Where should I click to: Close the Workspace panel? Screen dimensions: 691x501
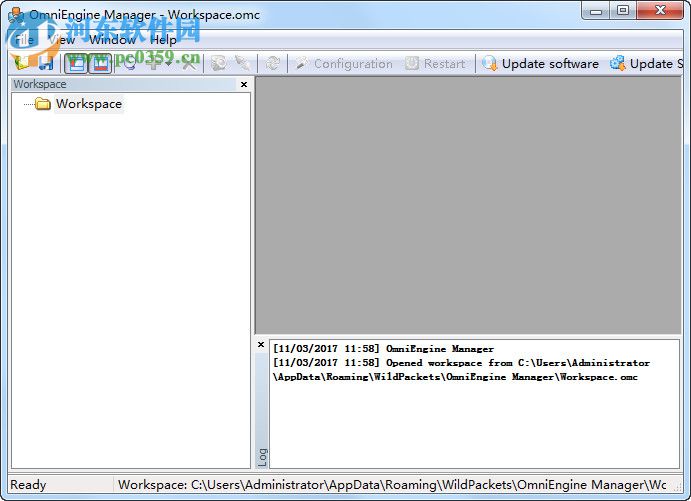click(x=244, y=84)
